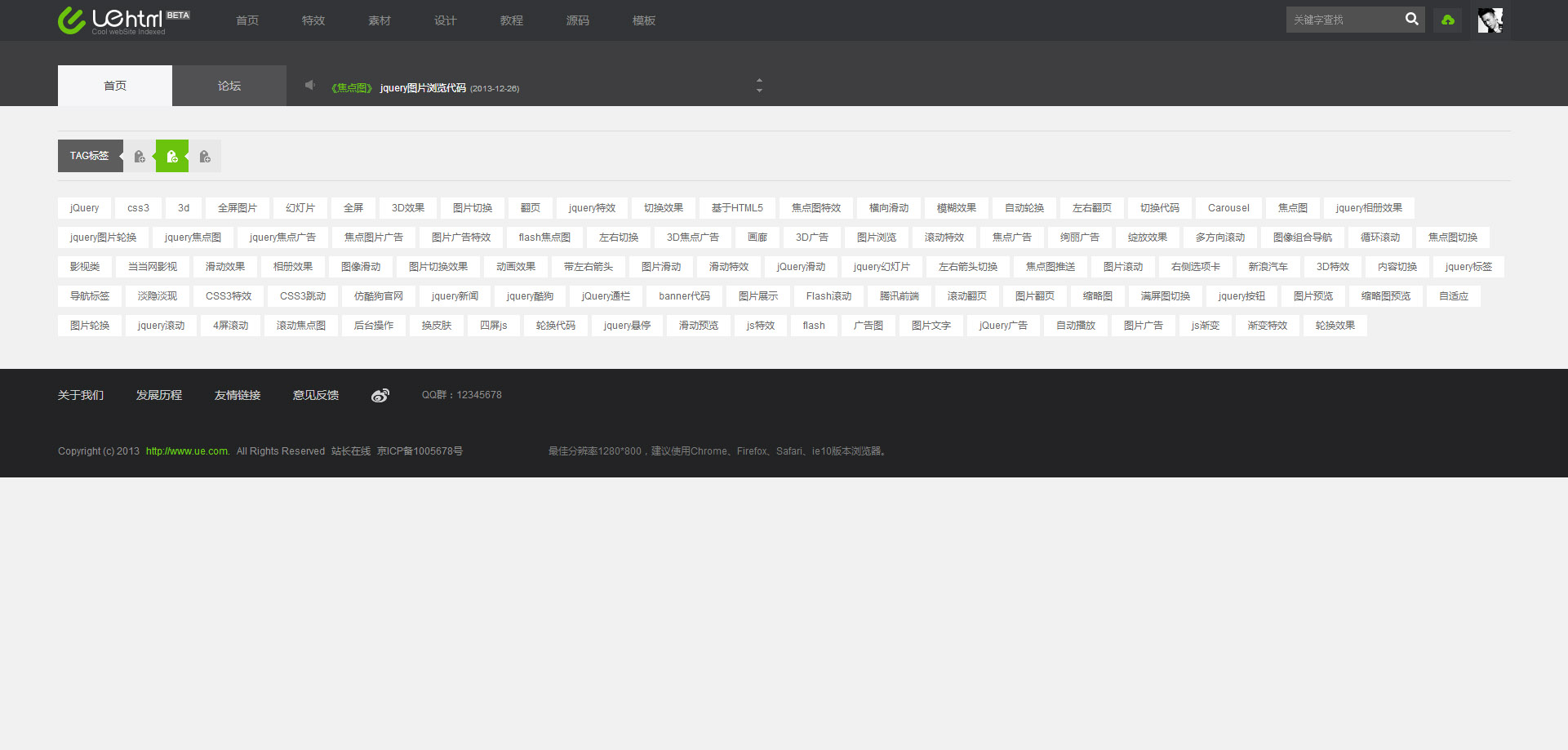Click the Carousel tag
This screenshot has height=750, width=1568.
1228,208
